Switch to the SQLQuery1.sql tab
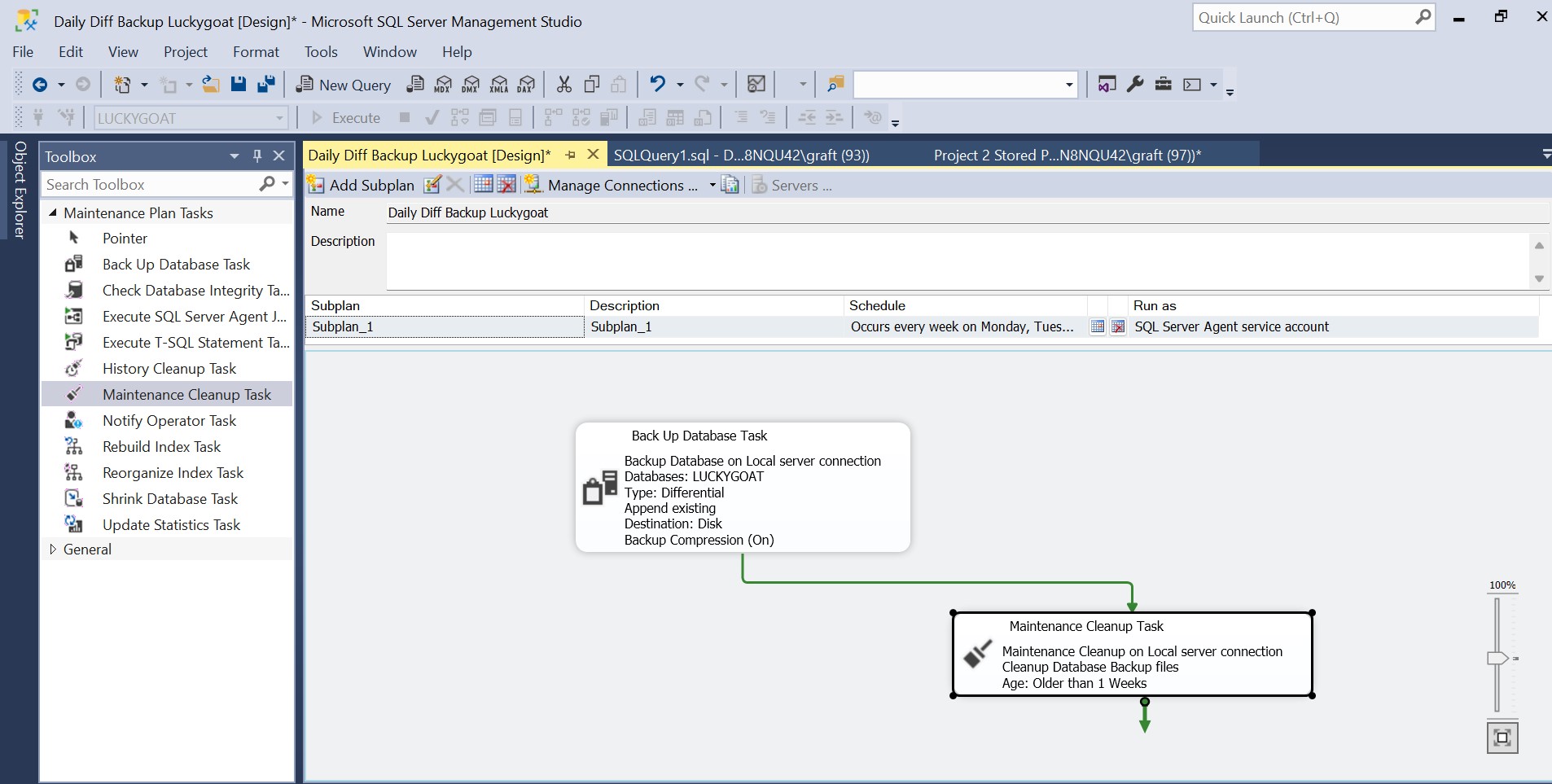1552x784 pixels. [x=741, y=155]
